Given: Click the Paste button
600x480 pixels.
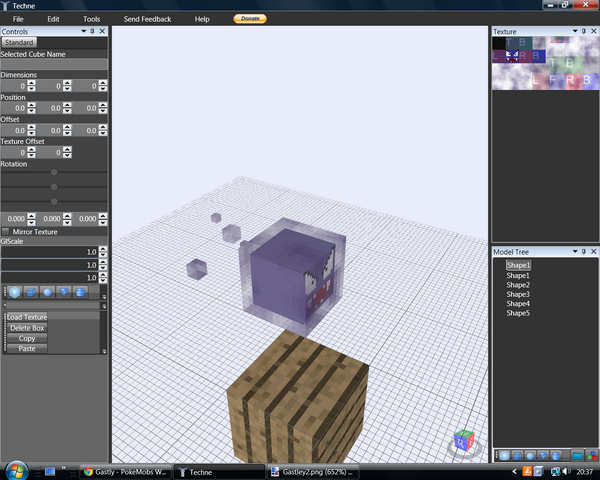Looking at the screenshot, I should pyautogui.click(x=27, y=349).
